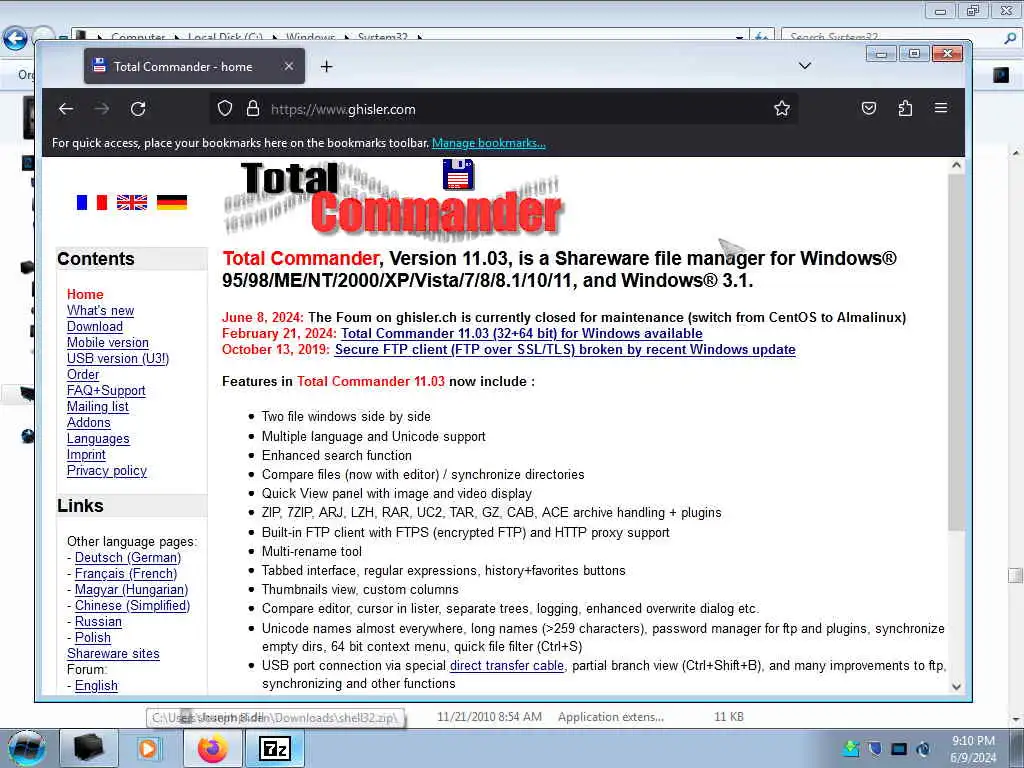Image resolution: width=1024 pixels, height=768 pixels.
Task: Open Privacy policy link
Action: click(107, 471)
